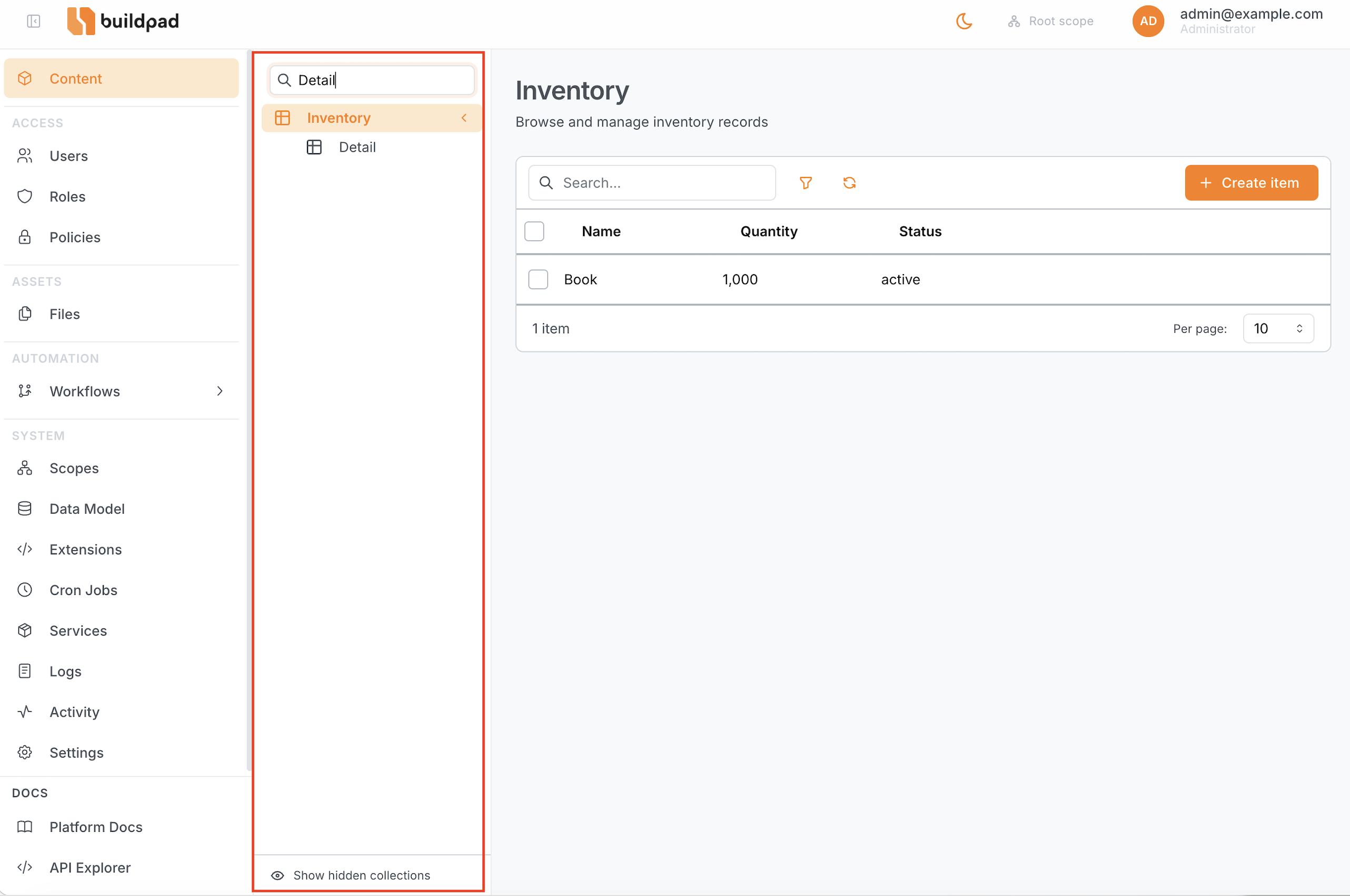
Task: Click the Activity pulse icon
Action: pos(25,712)
